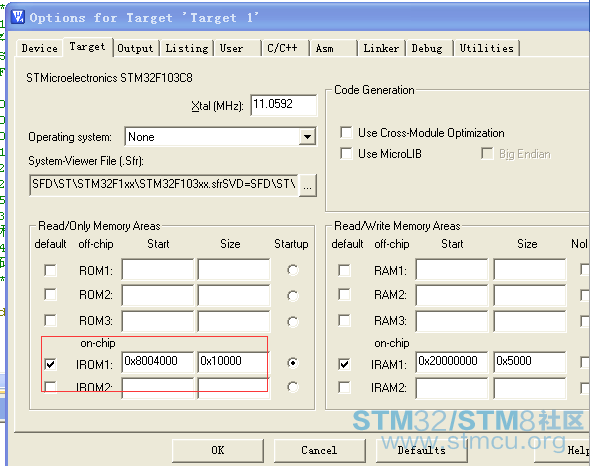This screenshot has height=466, width=590.
Task: Check the RAM1 default checkbox
Action: [x=344, y=270]
